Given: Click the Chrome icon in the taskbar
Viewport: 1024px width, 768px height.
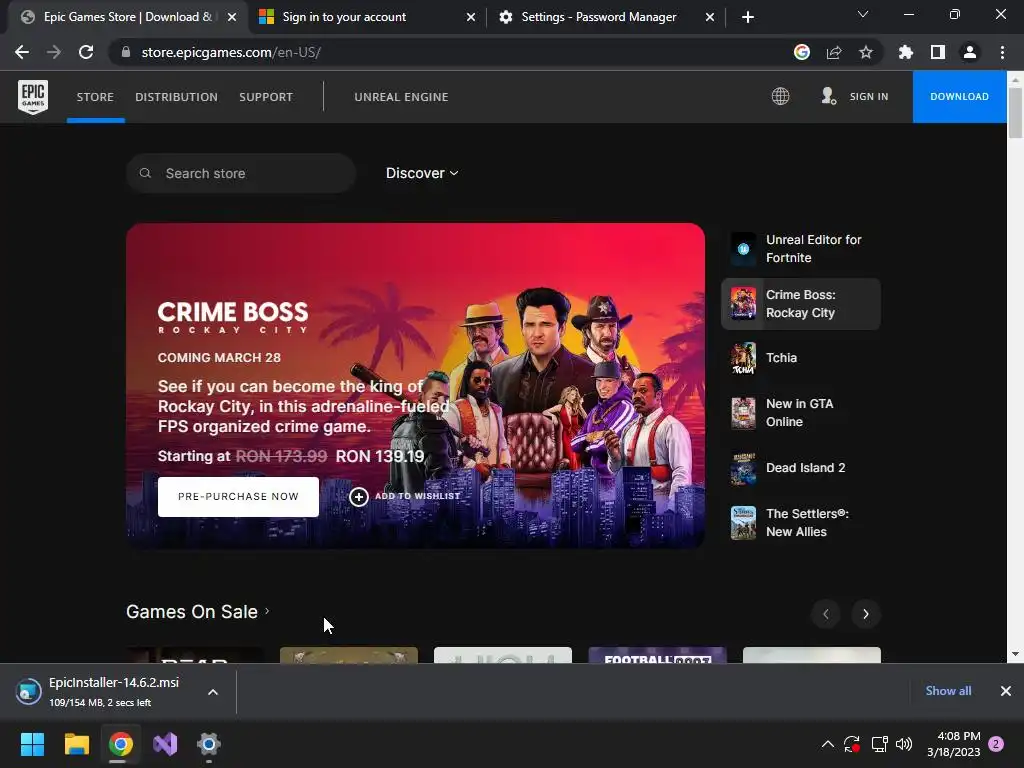Looking at the screenshot, I should [x=121, y=744].
